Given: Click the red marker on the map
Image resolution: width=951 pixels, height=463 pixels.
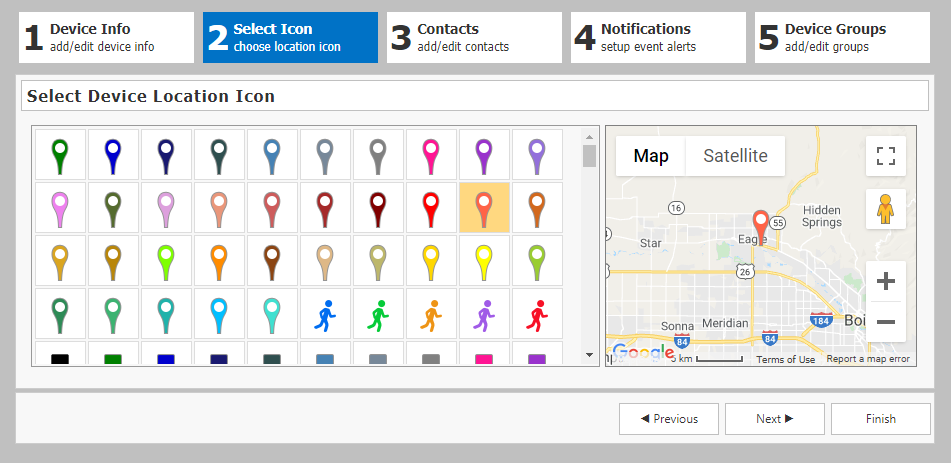Looking at the screenshot, I should click(x=760, y=228).
